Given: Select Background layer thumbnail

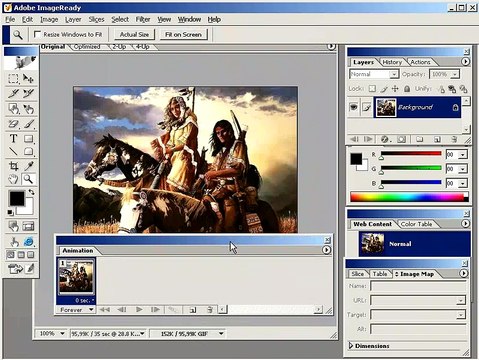Looking at the screenshot, I should [x=386, y=107].
